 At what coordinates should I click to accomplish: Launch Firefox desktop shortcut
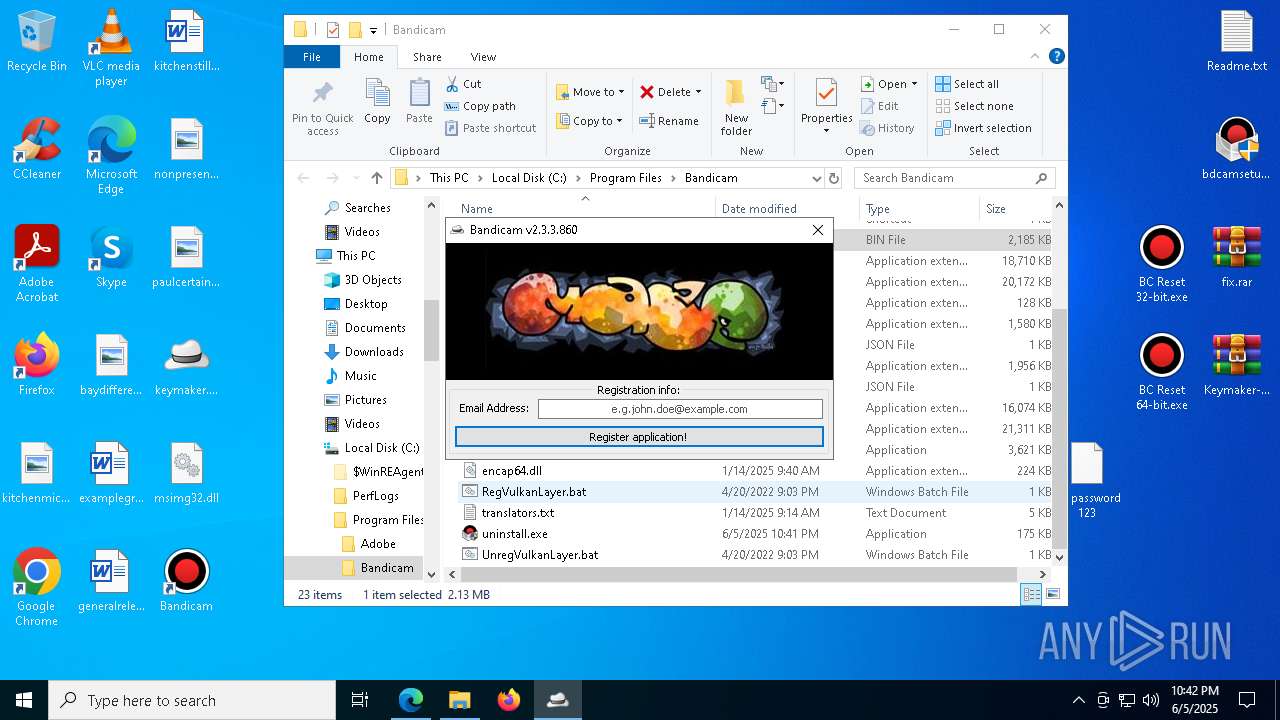pos(36,365)
